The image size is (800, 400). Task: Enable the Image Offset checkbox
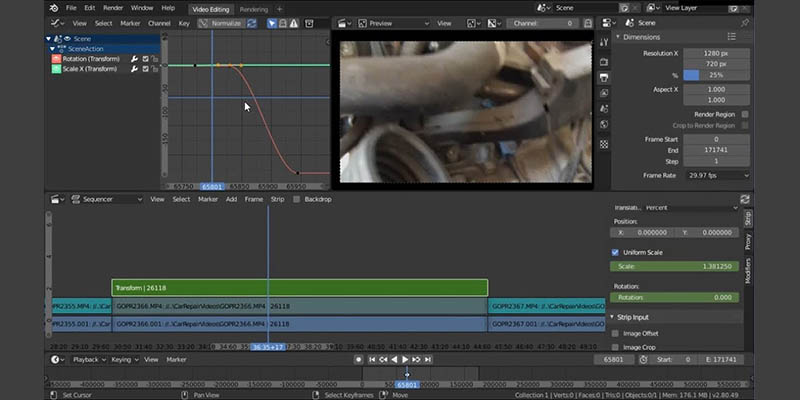pyautogui.click(x=615, y=334)
